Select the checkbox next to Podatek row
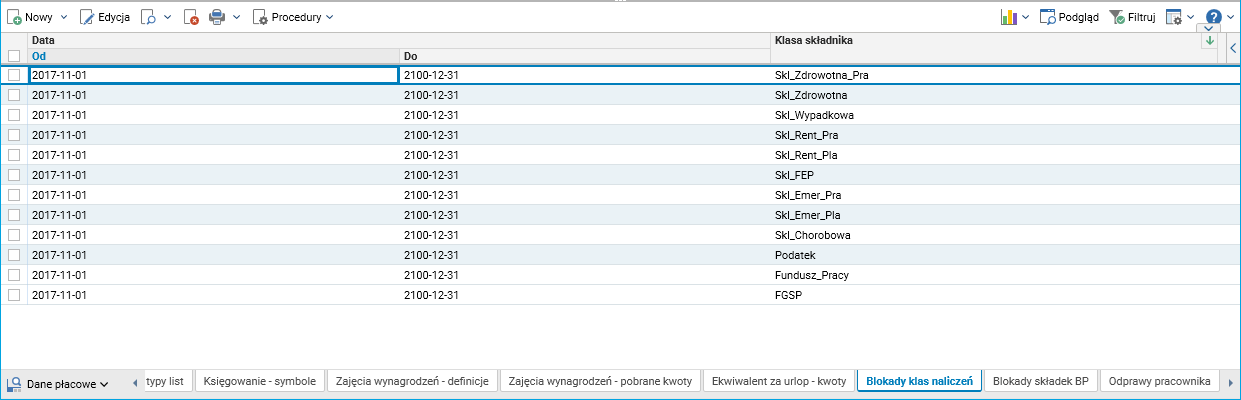 [x=14, y=255]
